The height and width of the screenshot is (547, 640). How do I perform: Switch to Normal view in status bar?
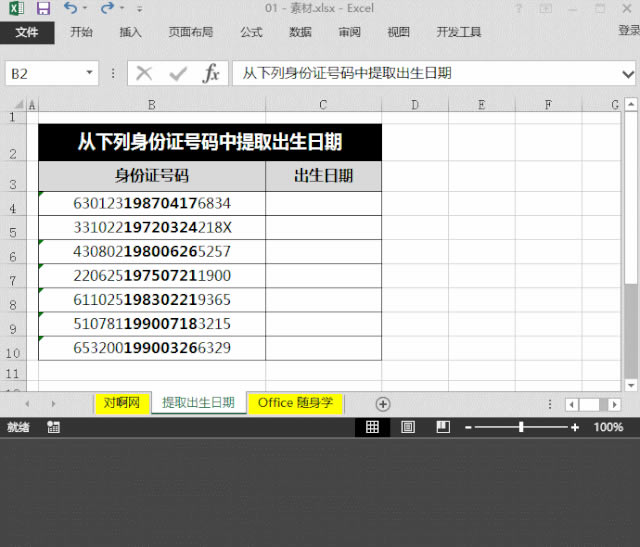[372, 427]
